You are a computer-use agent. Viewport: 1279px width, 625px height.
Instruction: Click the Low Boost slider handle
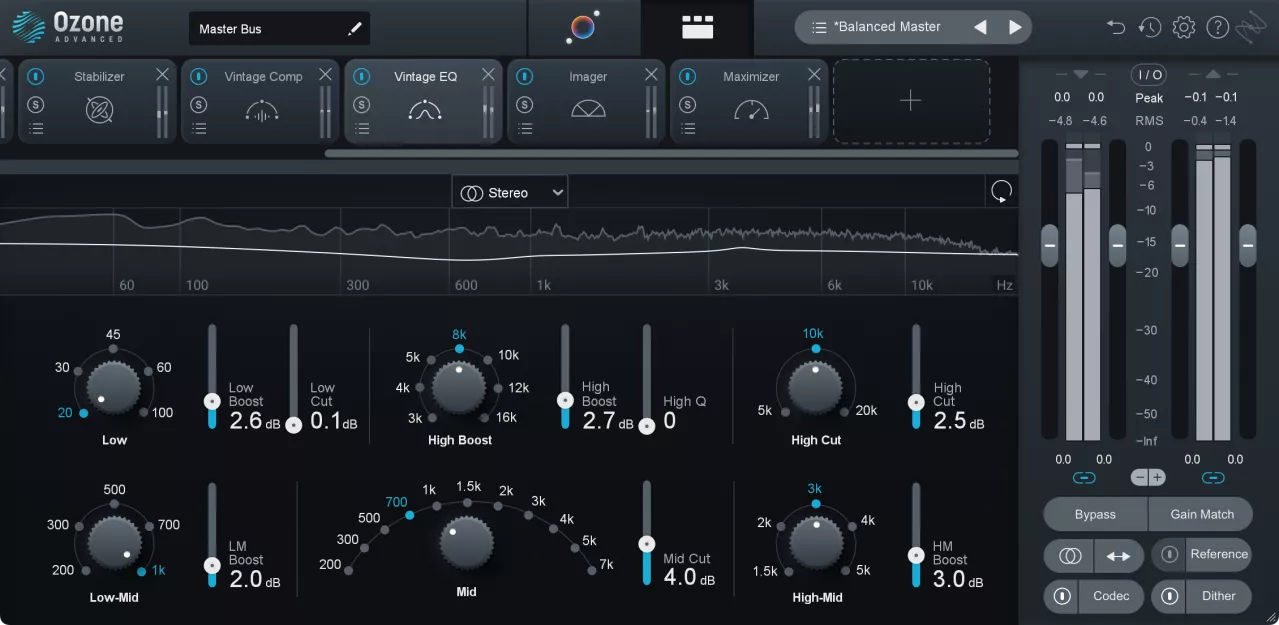212,401
